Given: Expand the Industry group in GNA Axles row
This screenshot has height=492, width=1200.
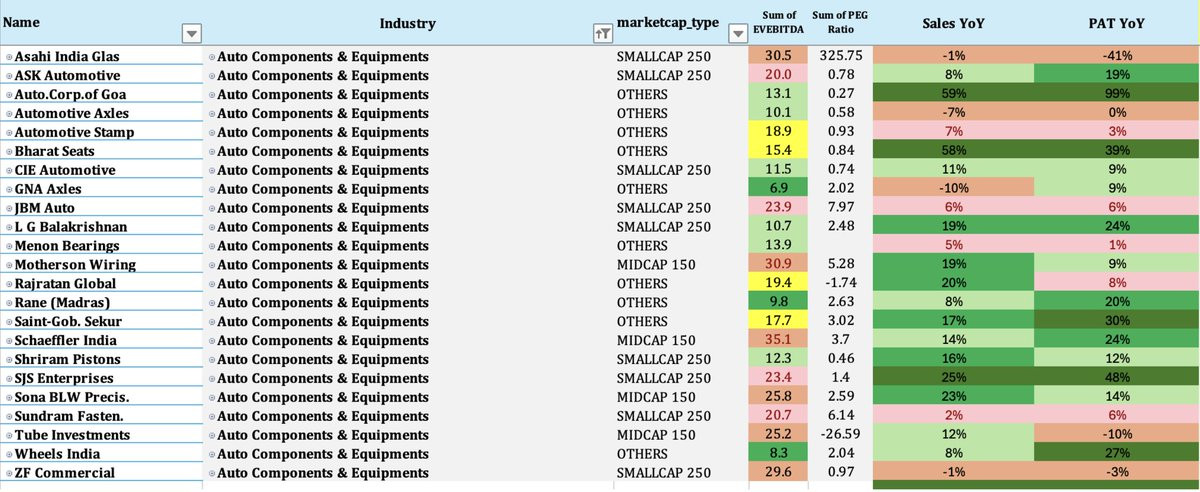Looking at the screenshot, I should [212, 190].
